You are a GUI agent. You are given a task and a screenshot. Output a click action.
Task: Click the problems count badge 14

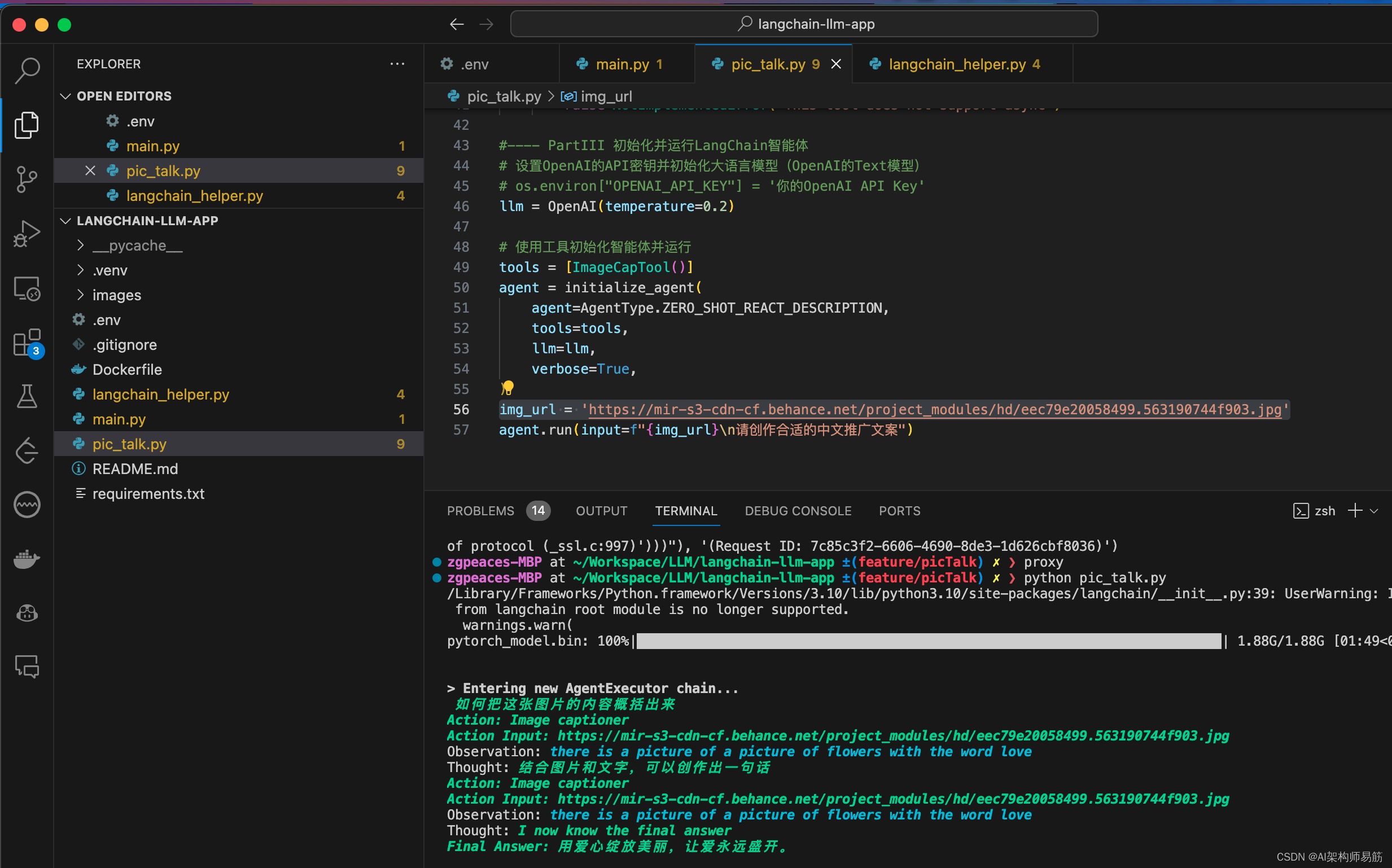538,510
